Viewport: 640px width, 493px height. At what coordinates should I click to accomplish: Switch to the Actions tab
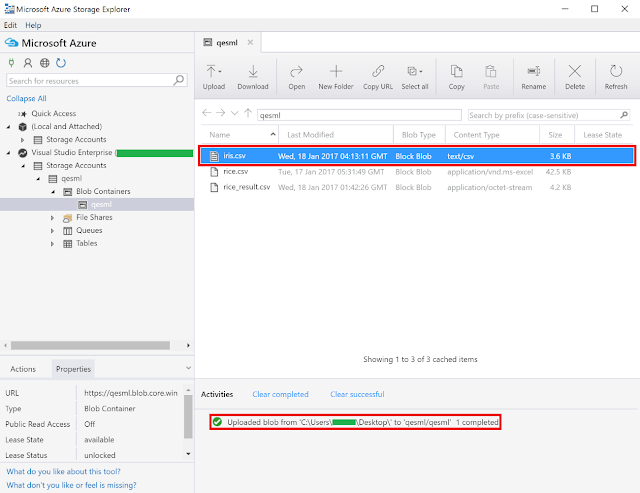[23, 369]
